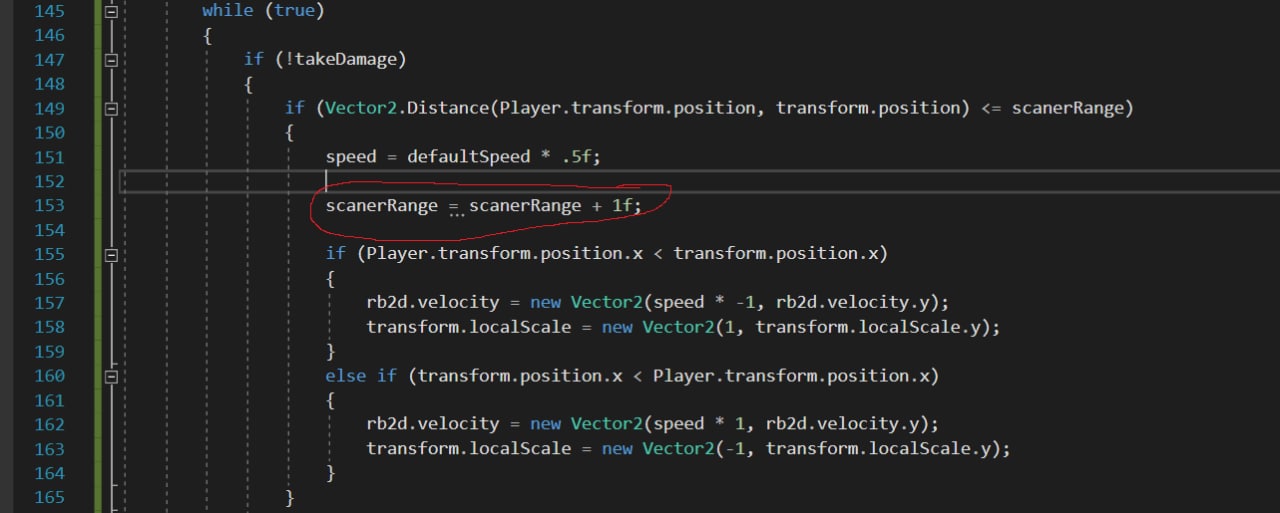Viewport: 1280px width, 513px height.
Task: Click the 'true' keyword on line 145
Action: point(294,11)
